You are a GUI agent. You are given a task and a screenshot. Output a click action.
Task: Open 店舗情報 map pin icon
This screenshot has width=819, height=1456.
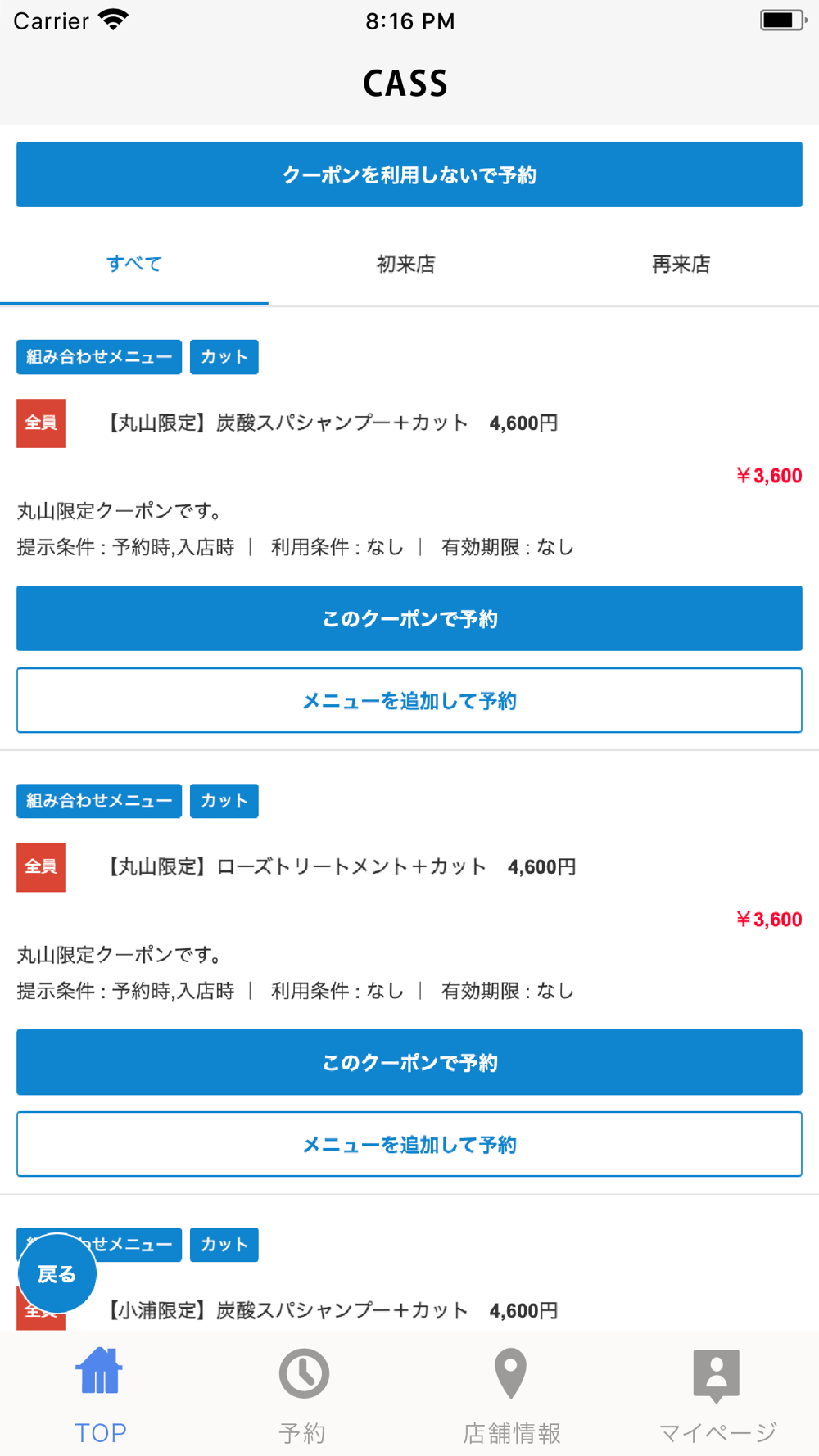[510, 1373]
